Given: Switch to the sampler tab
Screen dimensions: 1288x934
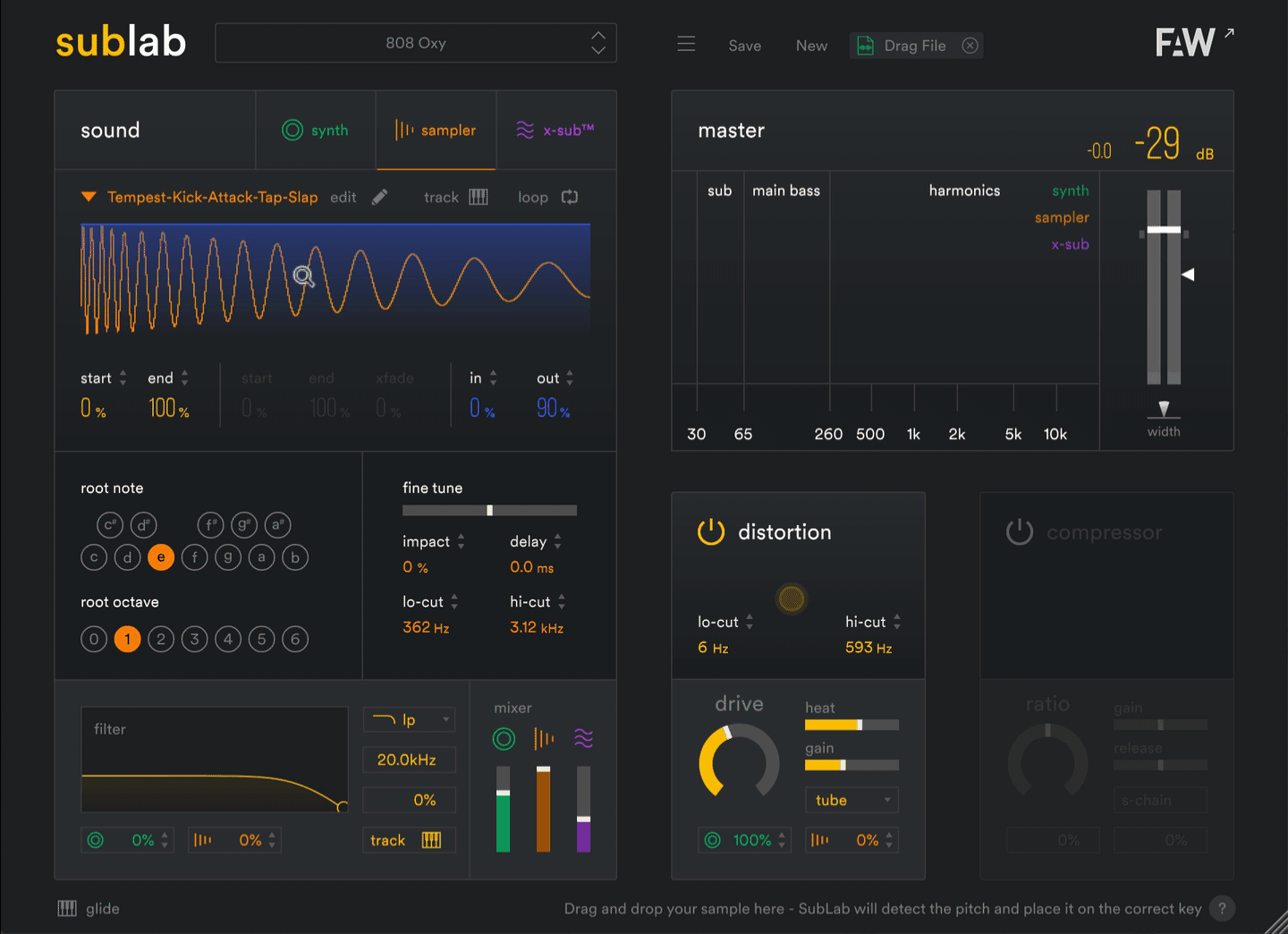Looking at the screenshot, I should 436,131.
